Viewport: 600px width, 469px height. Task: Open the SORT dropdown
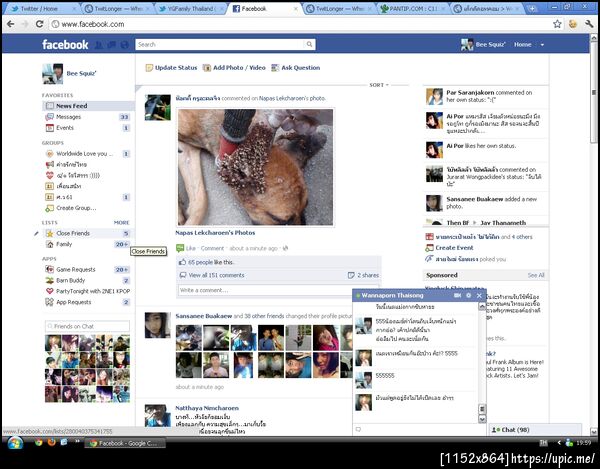point(379,85)
